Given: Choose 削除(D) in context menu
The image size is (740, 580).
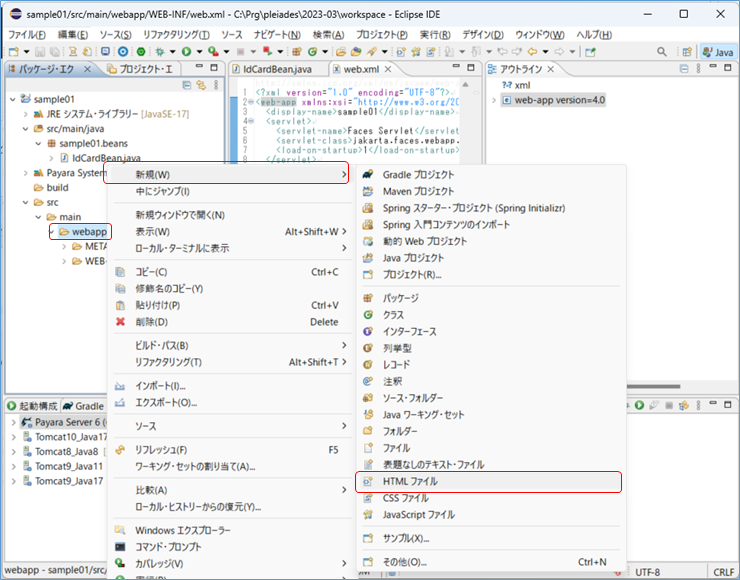Looking at the screenshot, I should pos(231,322).
